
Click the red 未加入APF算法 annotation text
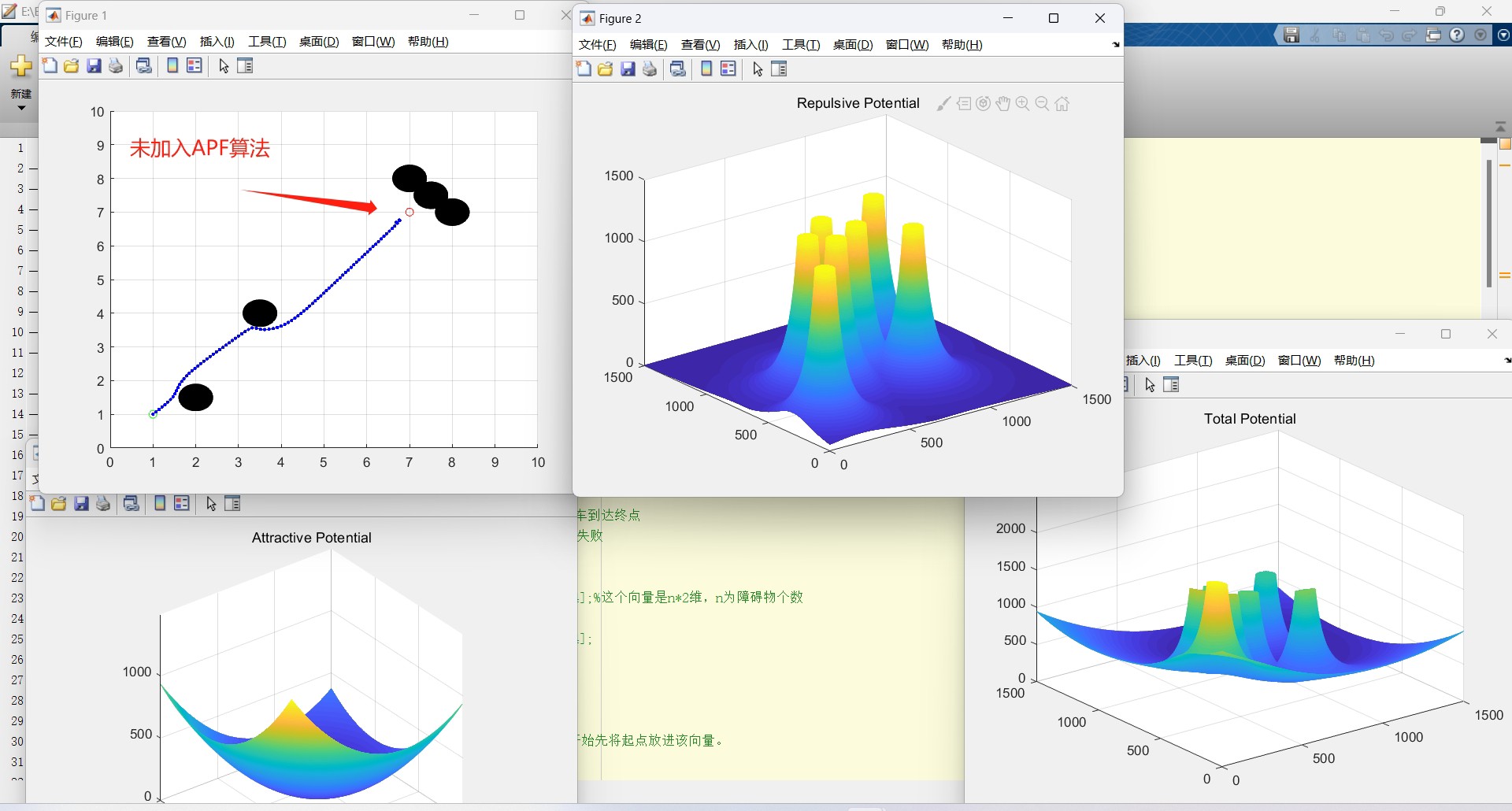[200, 148]
